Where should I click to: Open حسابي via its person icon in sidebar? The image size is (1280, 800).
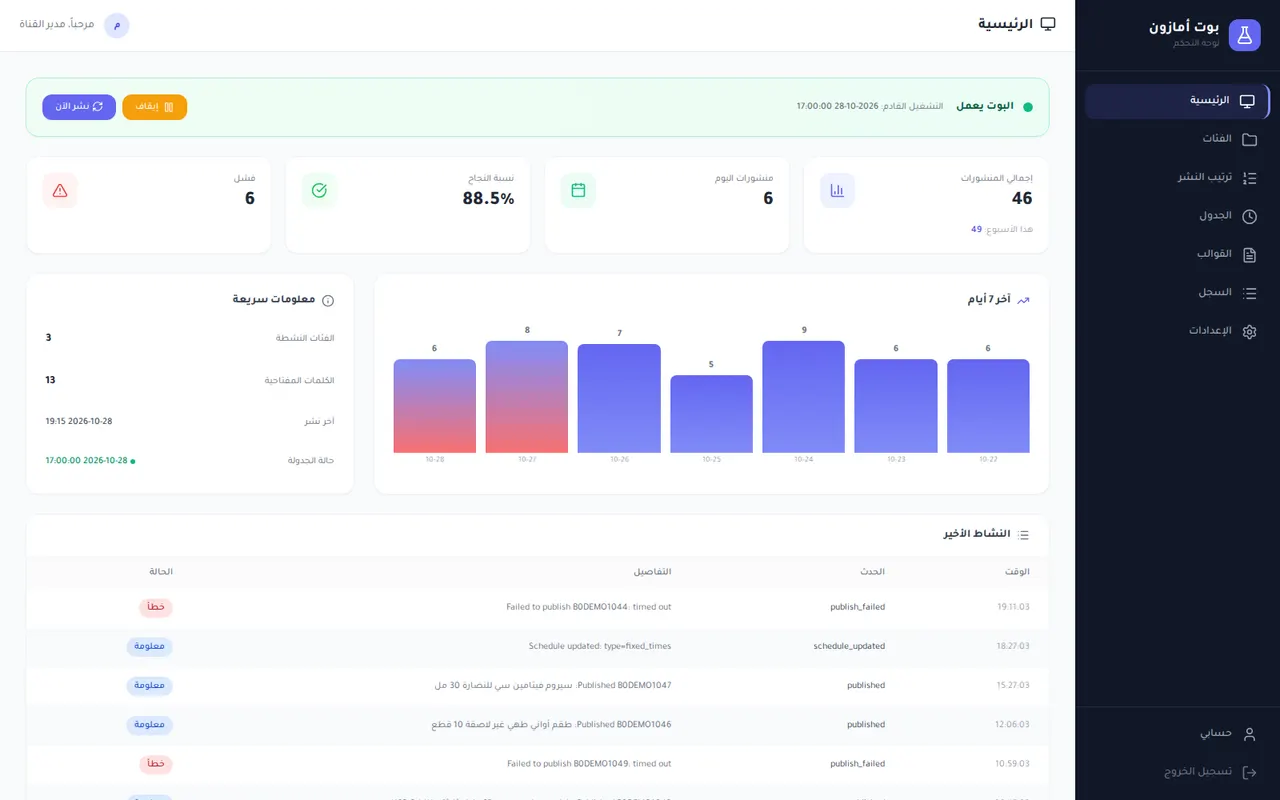1249,734
